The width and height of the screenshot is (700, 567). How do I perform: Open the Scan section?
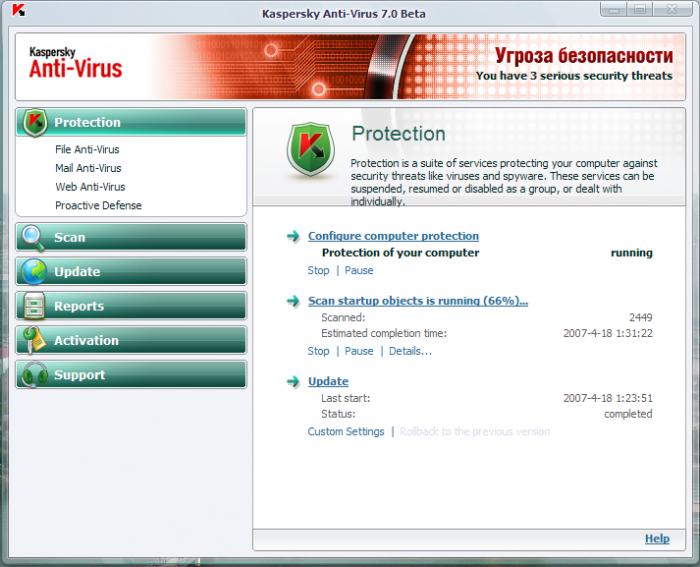131,237
